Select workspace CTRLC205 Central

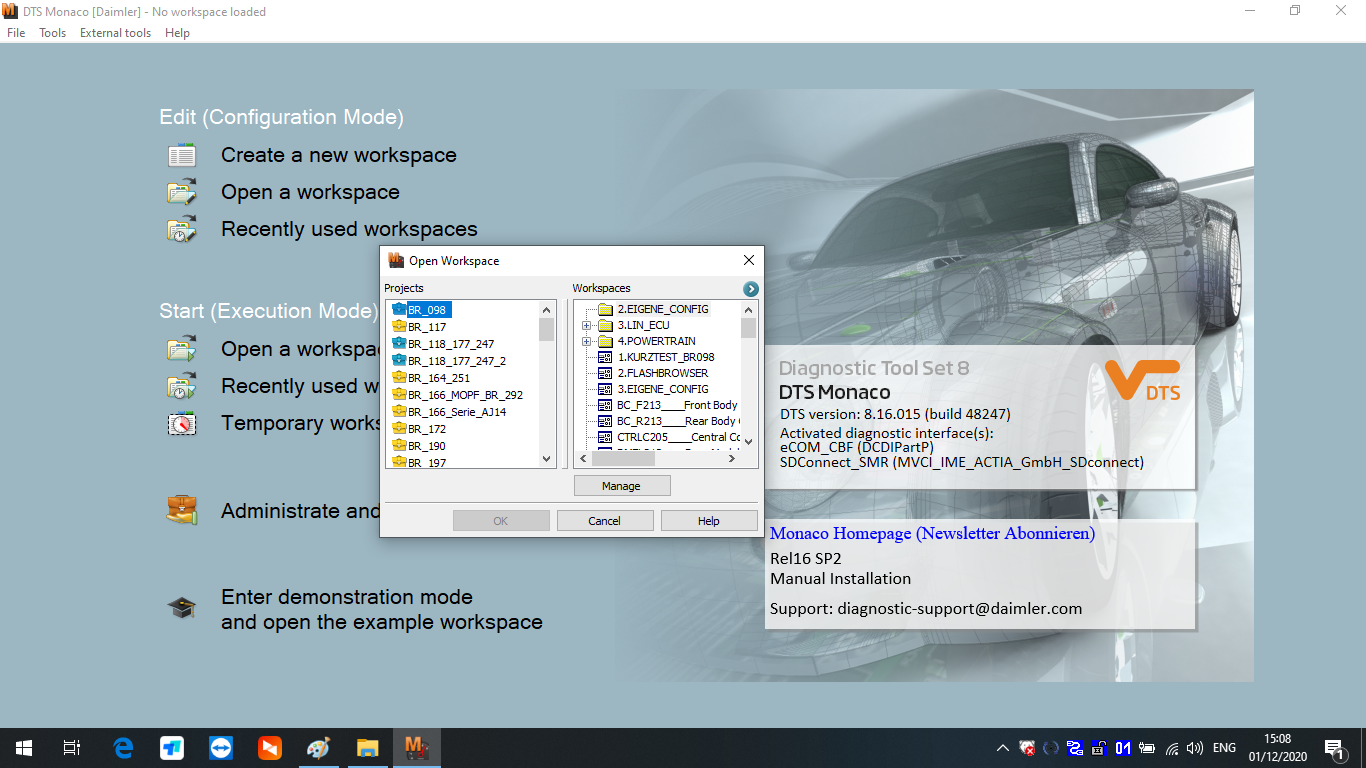click(x=678, y=437)
